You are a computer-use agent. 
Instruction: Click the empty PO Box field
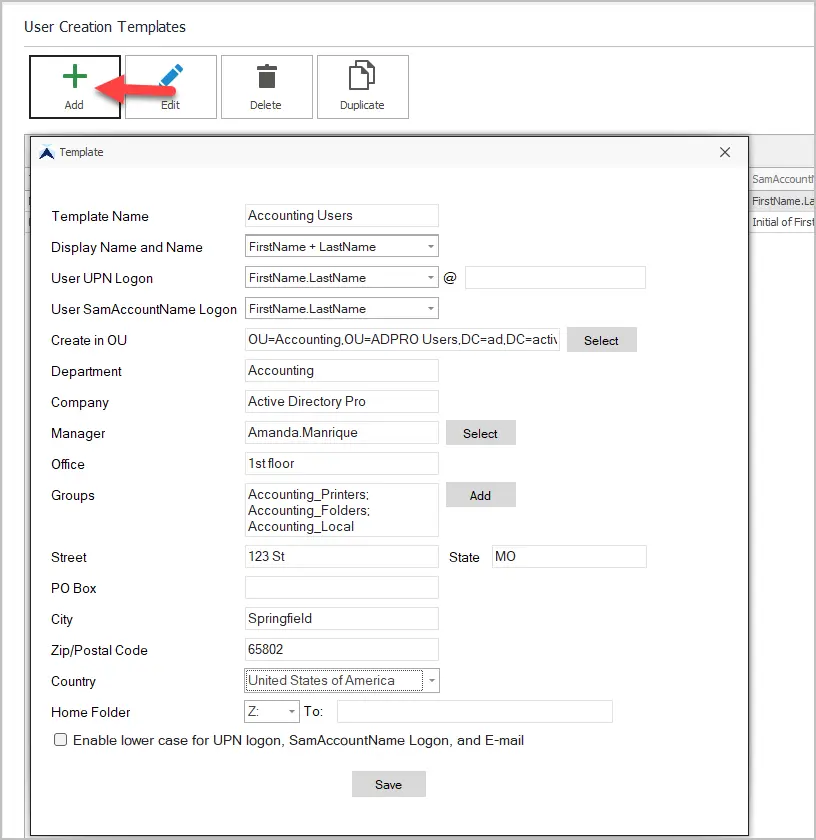point(342,588)
